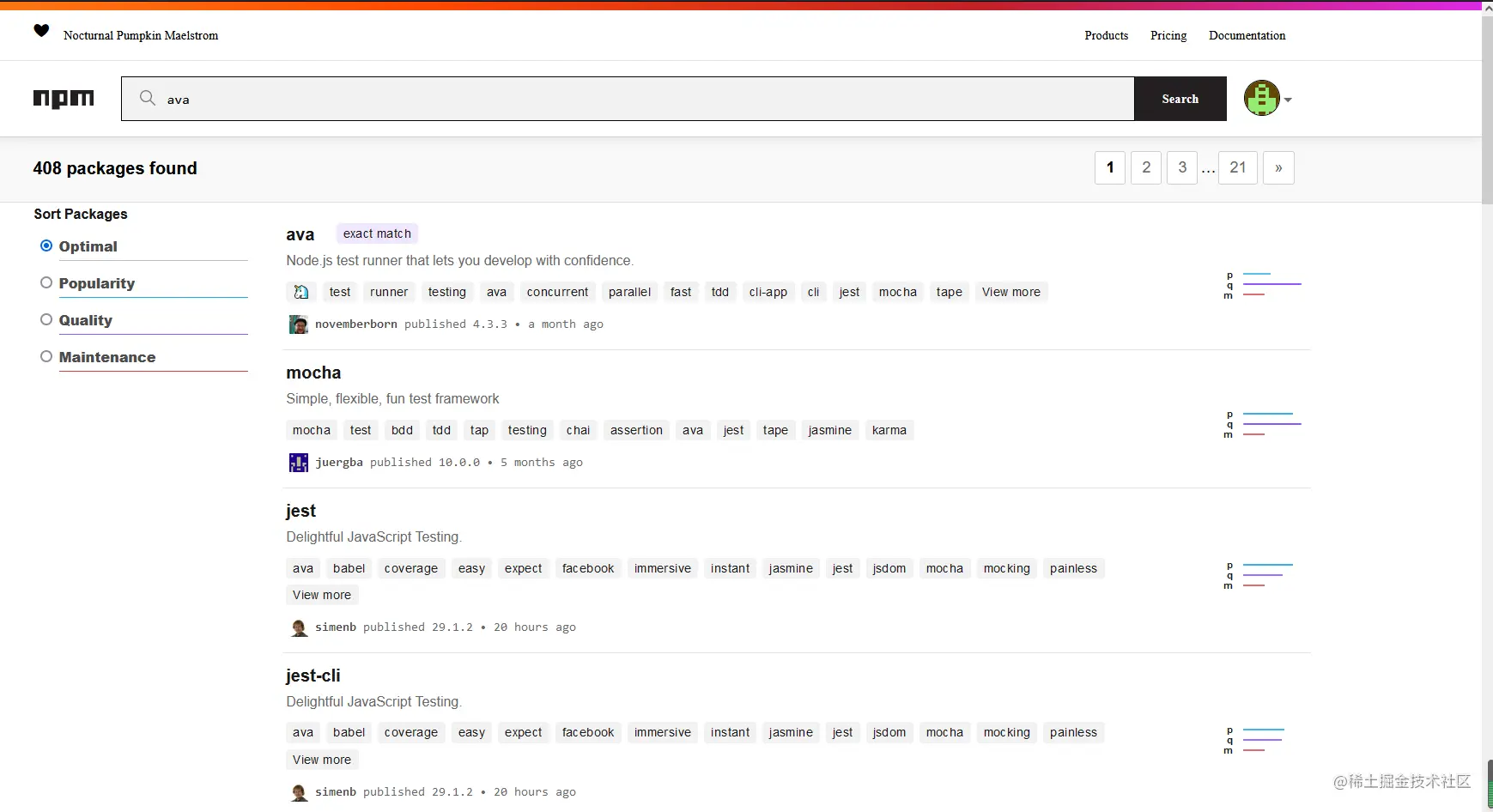Open juergba's avatar
Viewport: 1493px width, 812px height.
point(299,463)
